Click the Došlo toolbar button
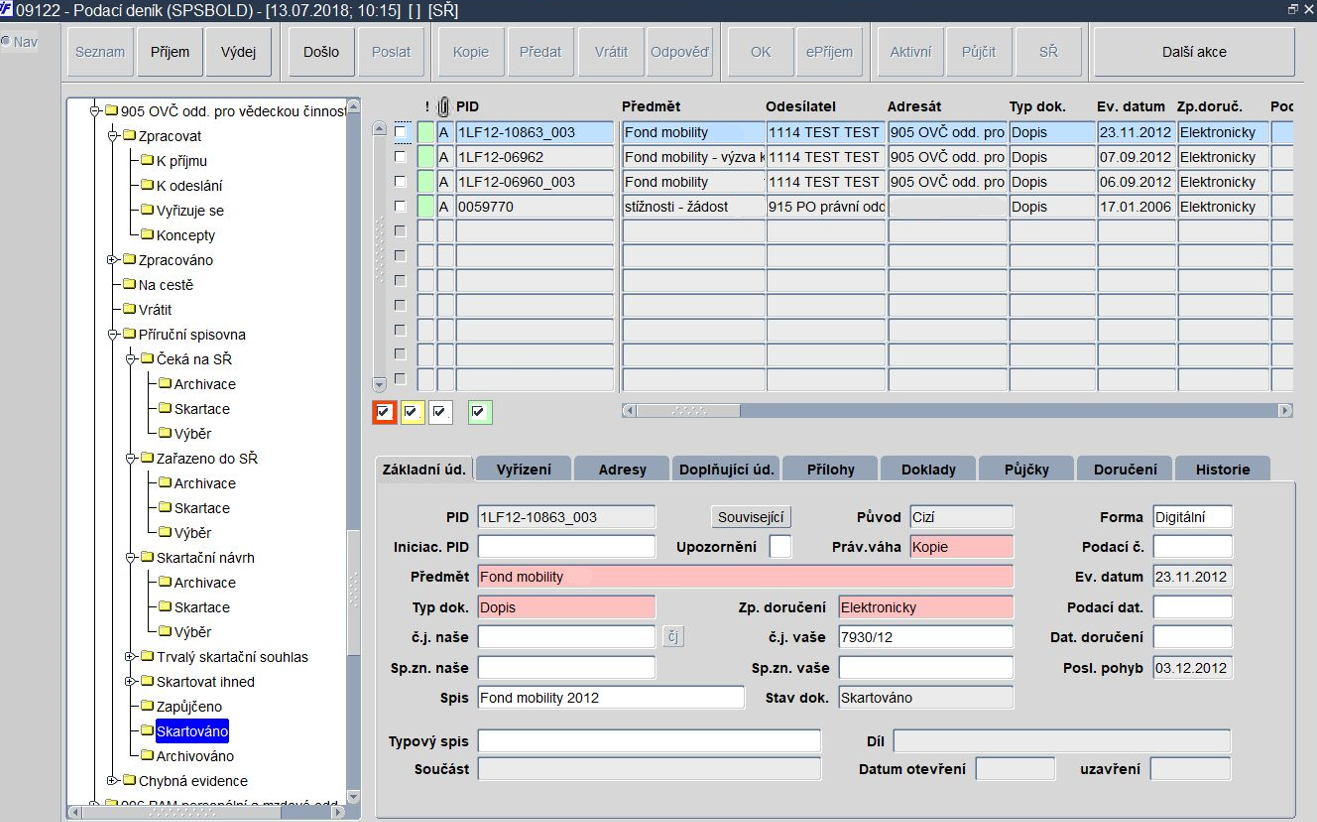 pyautogui.click(x=321, y=52)
